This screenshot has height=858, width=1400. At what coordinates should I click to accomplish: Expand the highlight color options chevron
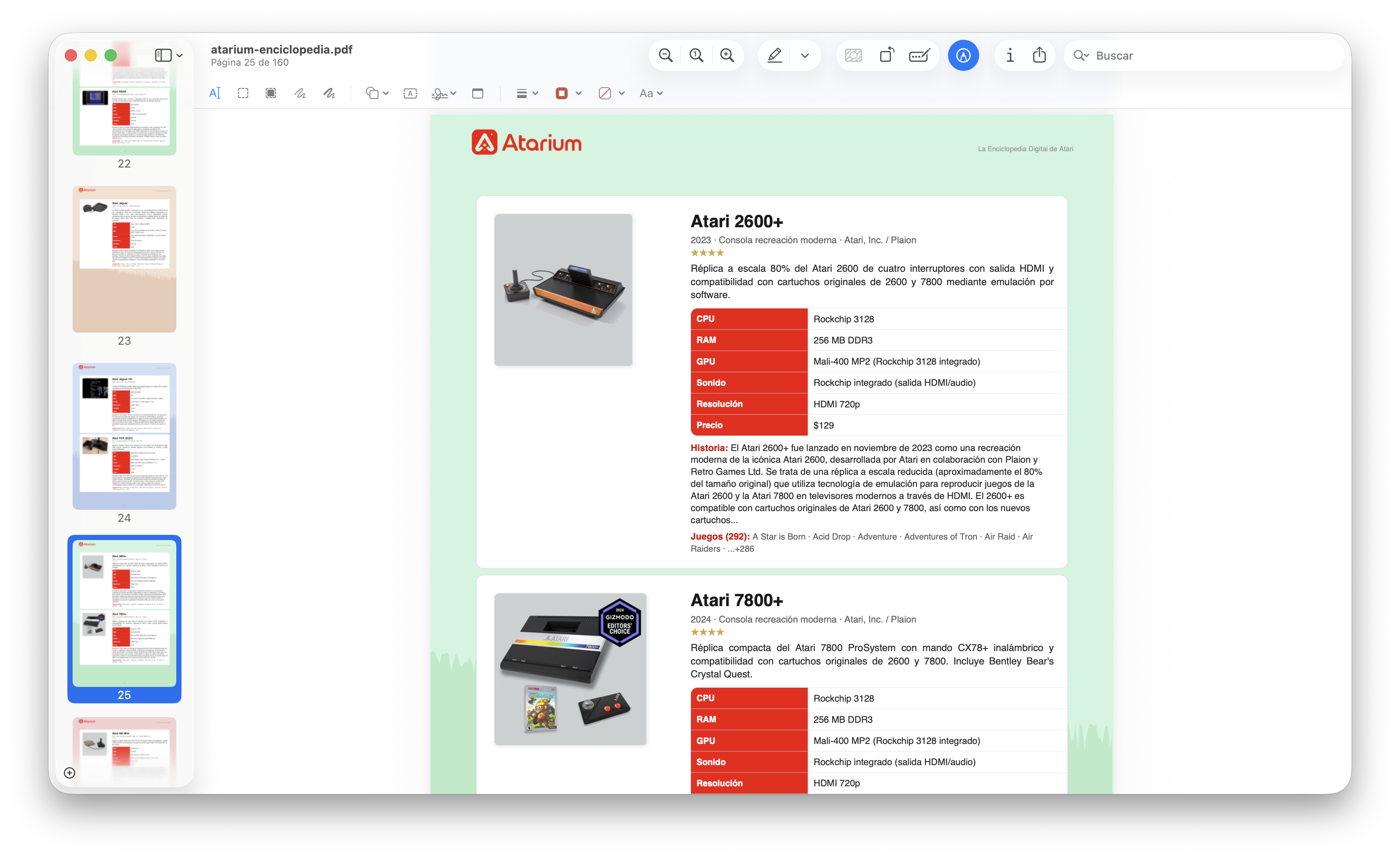coord(805,56)
